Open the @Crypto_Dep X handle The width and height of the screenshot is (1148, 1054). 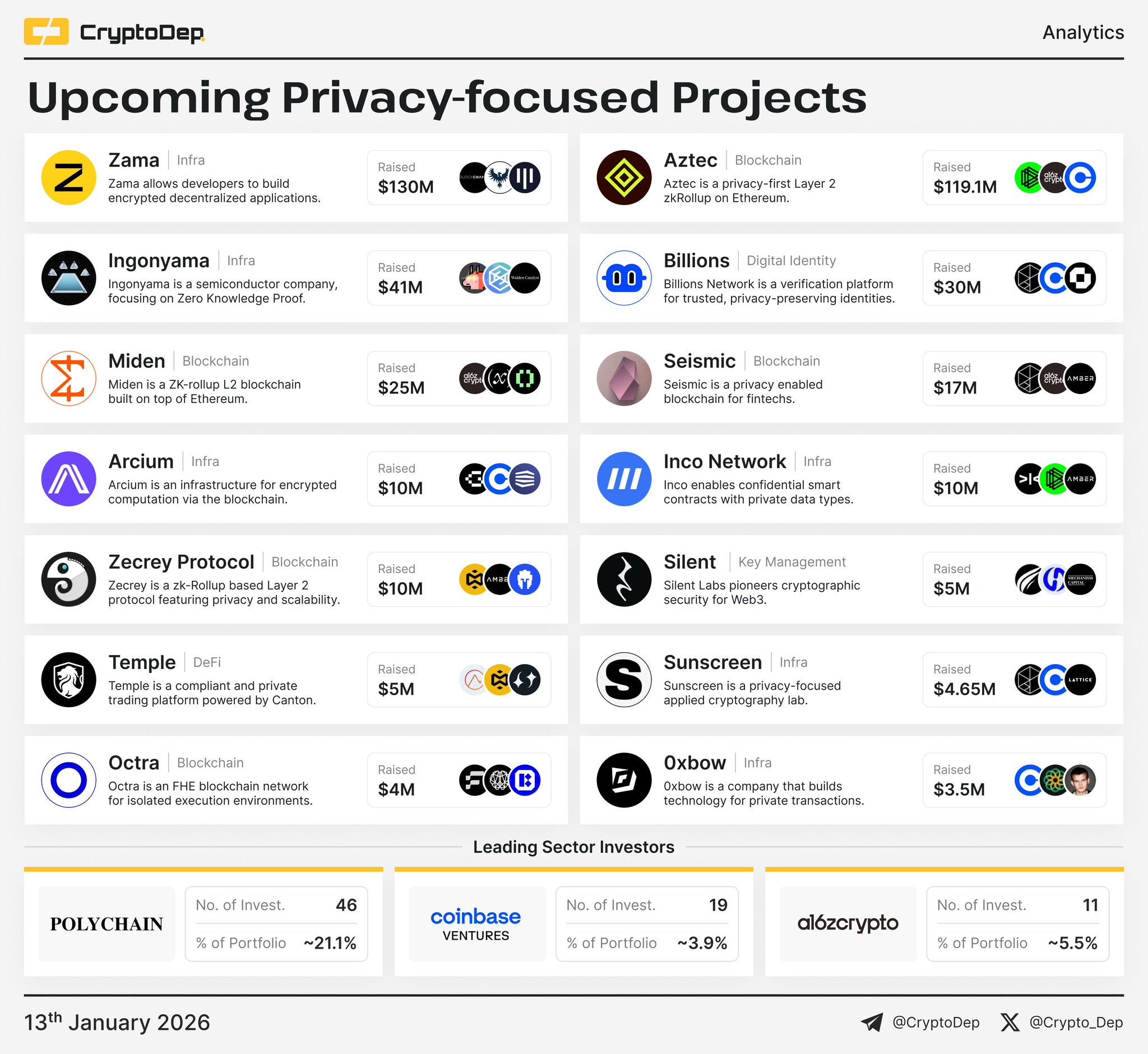tap(1076, 1022)
